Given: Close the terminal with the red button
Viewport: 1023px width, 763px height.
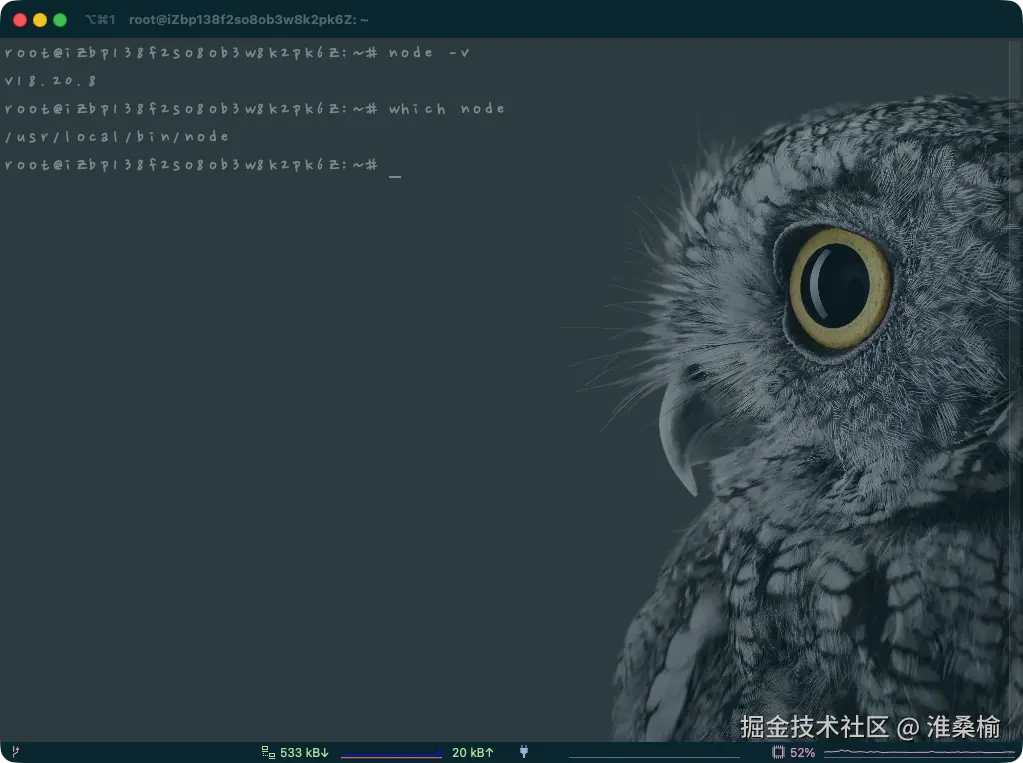Looking at the screenshot, I should [20, 20].
